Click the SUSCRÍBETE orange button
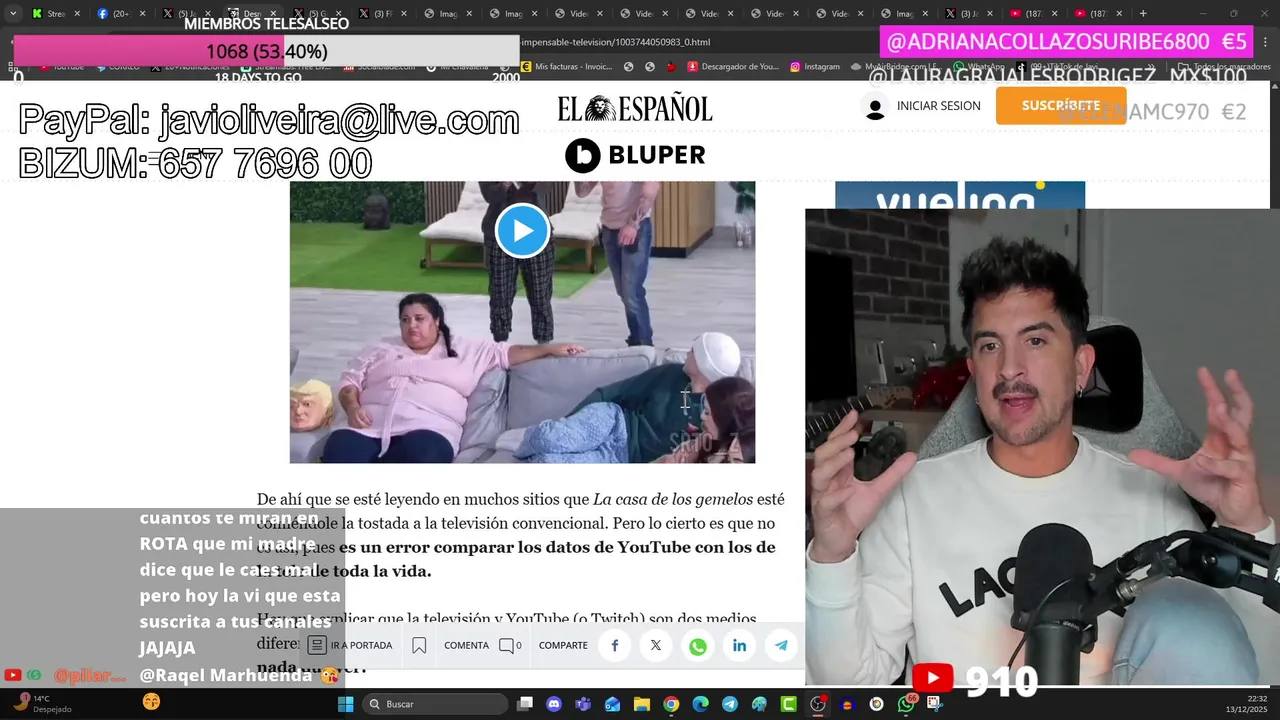Image resolution: width=1280 pixels, height=720 pixels. (x=1060, y=105)
